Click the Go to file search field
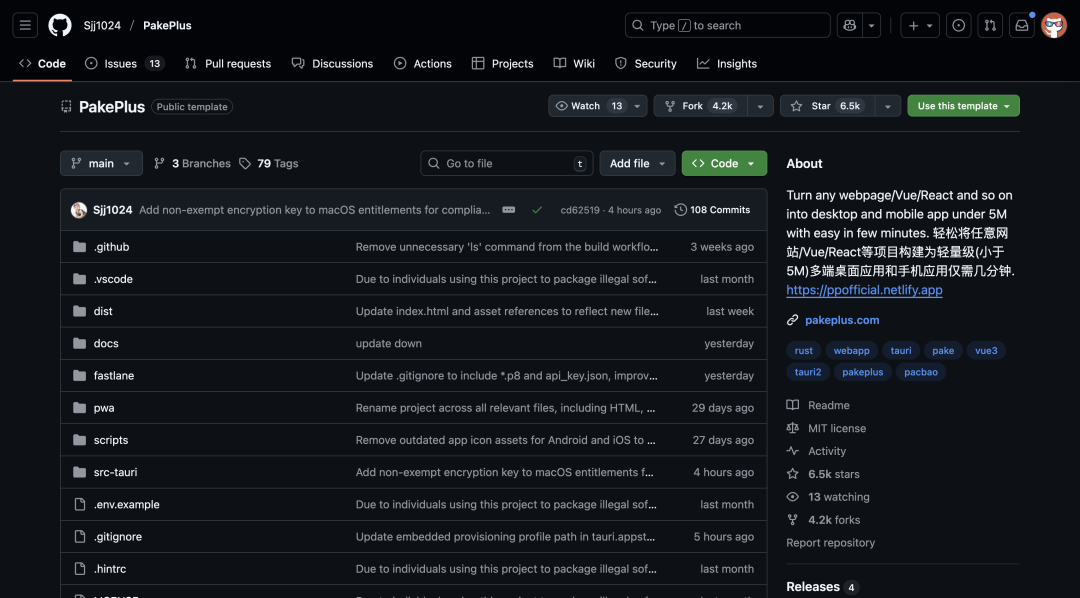The height and width of the screenshot is (598, 1080). tap(507, 163)
